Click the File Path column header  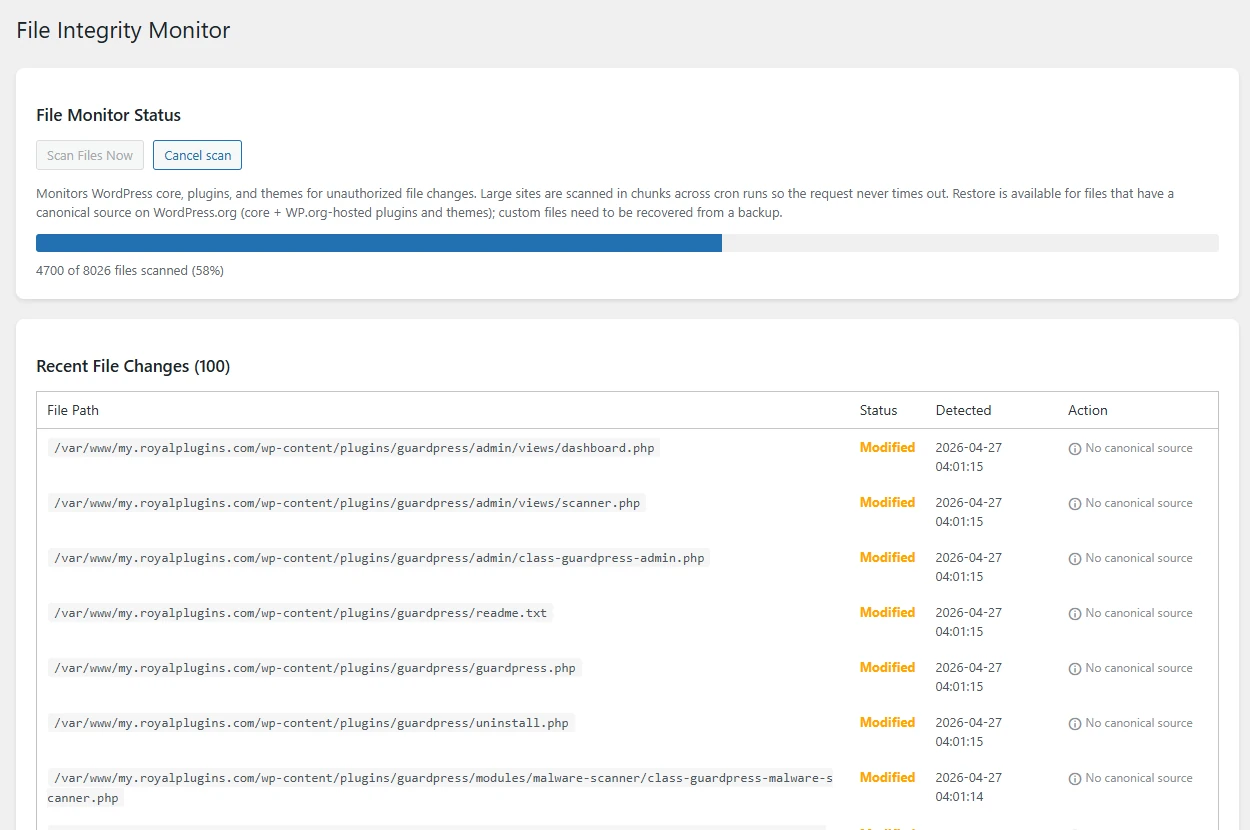pyautogui.click(x=73, y=410)
